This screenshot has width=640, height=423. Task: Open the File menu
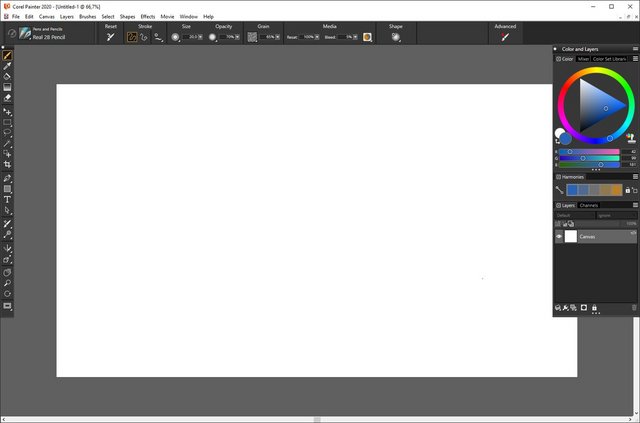[x=16, y=17]
